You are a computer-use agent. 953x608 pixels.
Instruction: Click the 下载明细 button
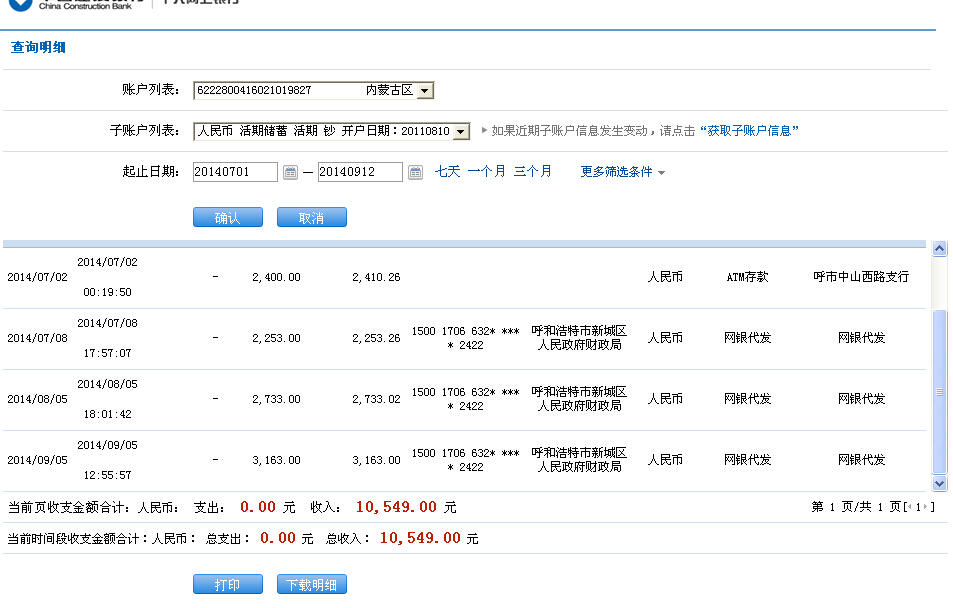[312, 584]
